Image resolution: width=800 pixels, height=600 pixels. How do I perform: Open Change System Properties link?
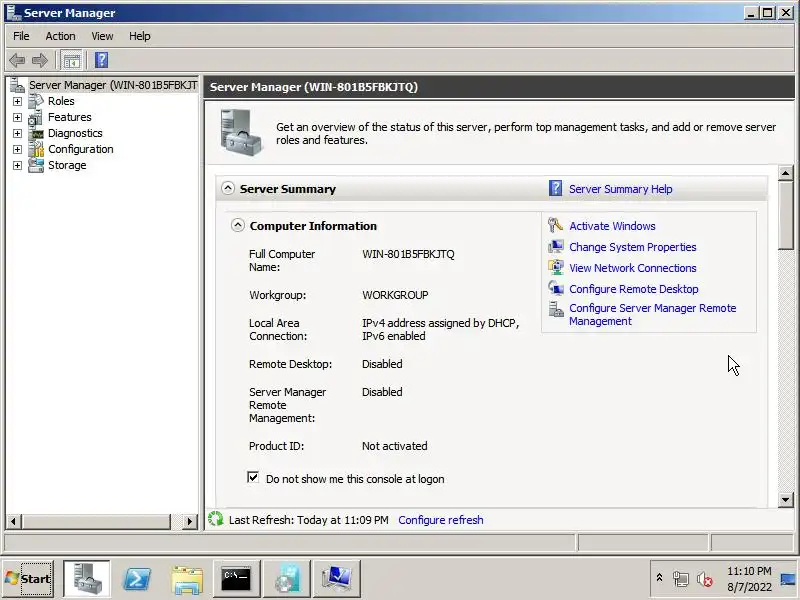[x=633, y=247]
